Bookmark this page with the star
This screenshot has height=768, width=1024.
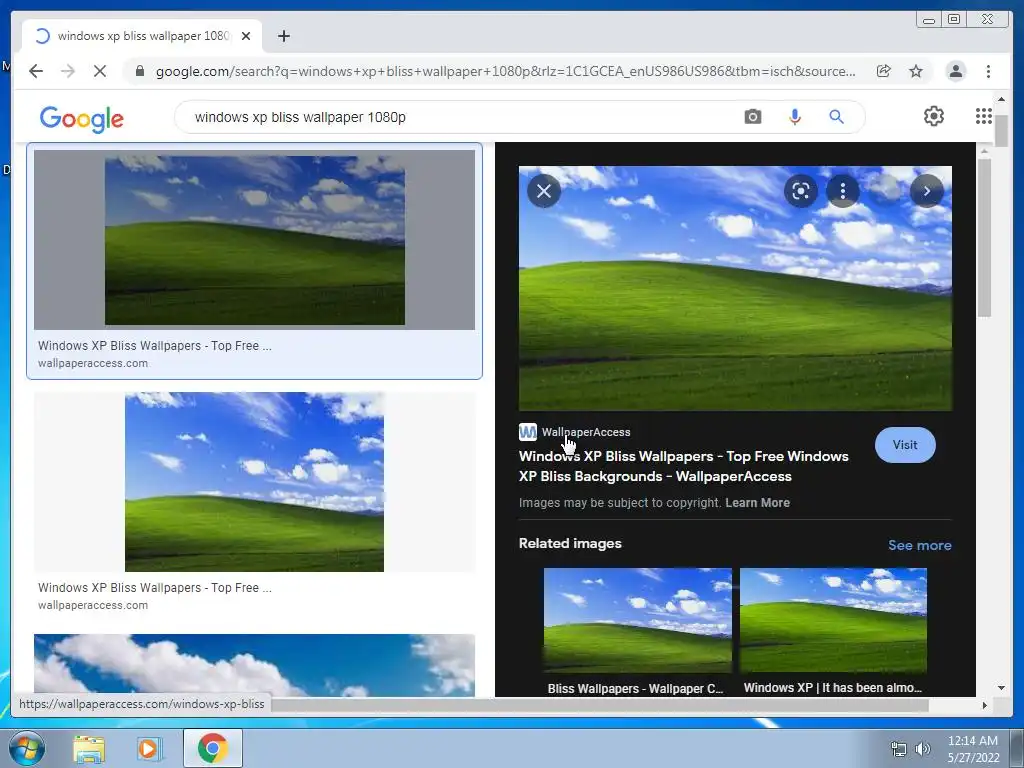[916, 71]
